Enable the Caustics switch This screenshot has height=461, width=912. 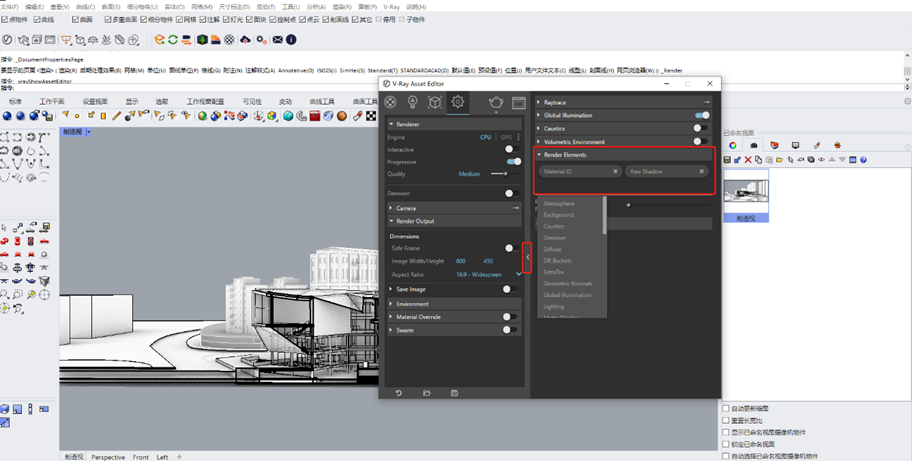[701, 128]
